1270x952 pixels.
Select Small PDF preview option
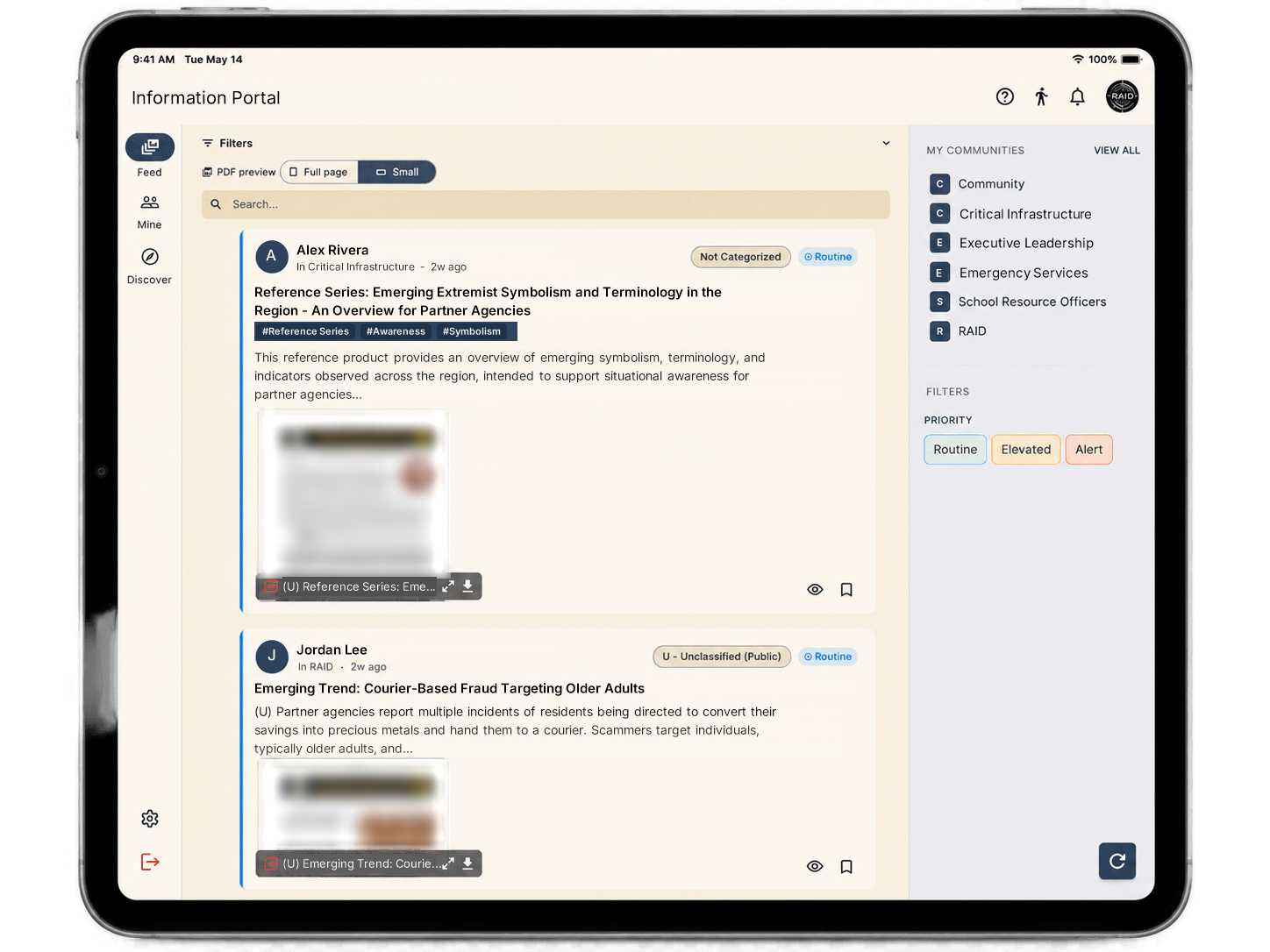[397, 172]
